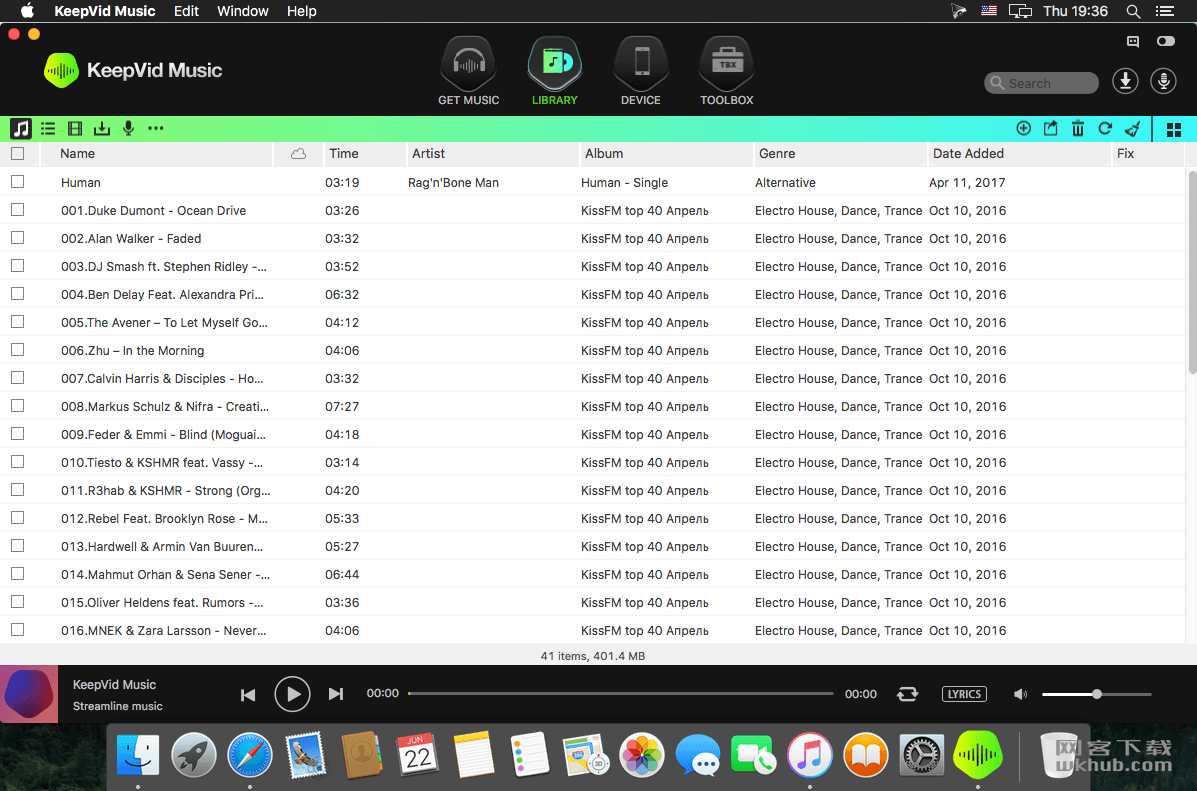Screen dimensions: 1197x791
Task: Open the Edit menu
Action: (186, 11)
